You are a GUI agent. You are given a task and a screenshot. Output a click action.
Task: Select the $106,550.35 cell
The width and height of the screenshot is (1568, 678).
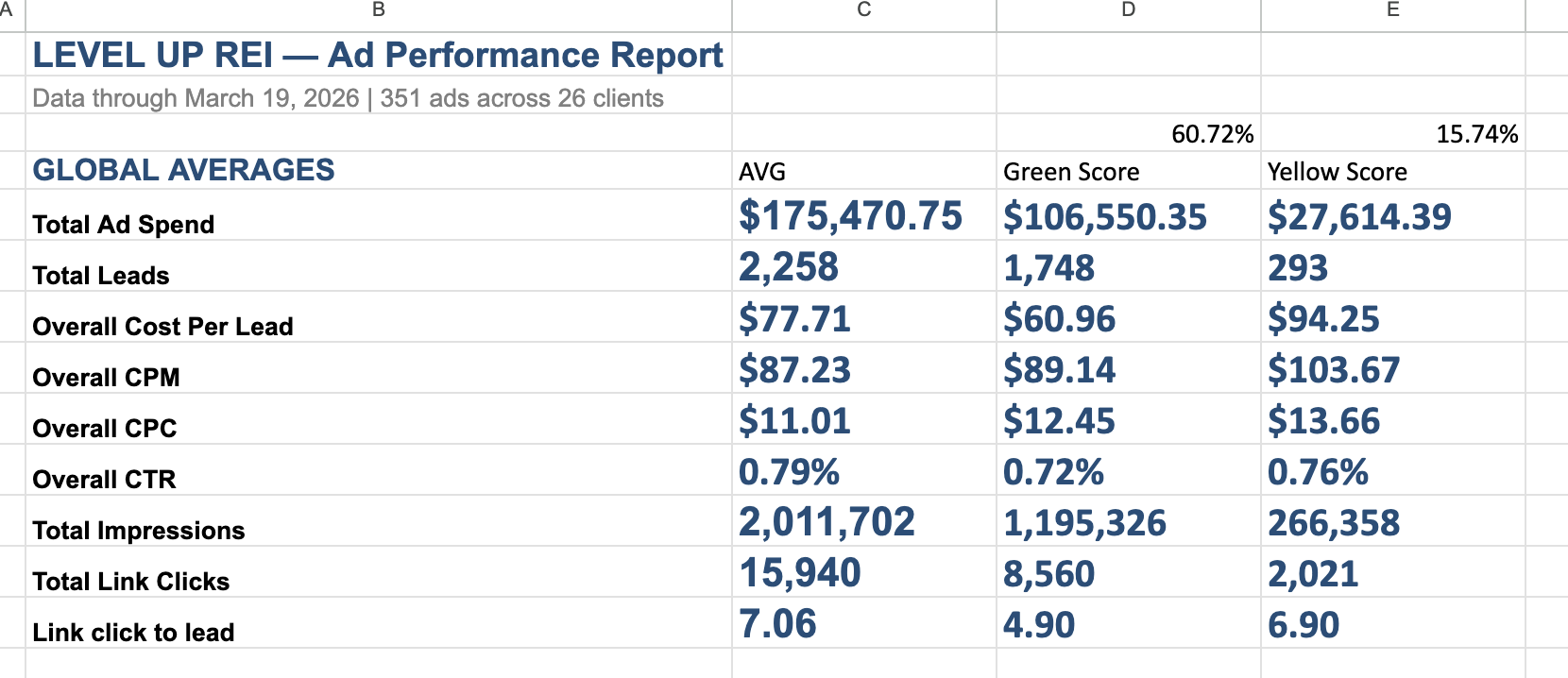pyautogui.click(x=1129, y=215)
